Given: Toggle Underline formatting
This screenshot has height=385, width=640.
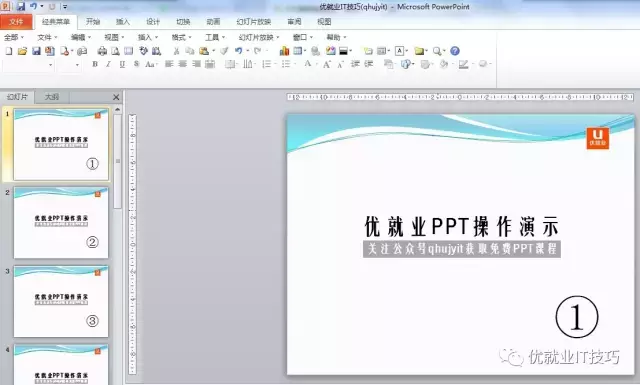Looking at the screenshot, I should [x=122, y=64].
